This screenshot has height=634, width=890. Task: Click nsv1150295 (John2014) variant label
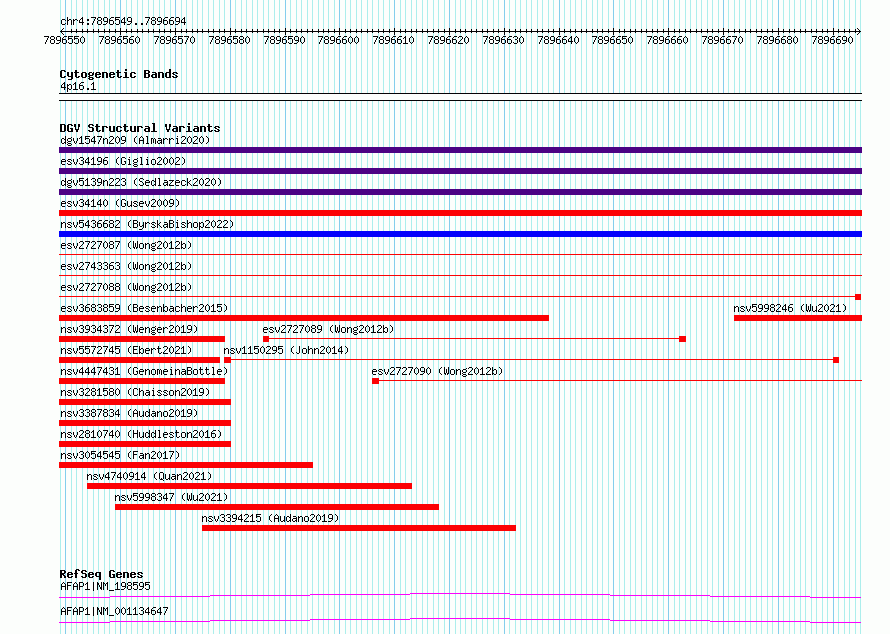click(x=286, y=350)
